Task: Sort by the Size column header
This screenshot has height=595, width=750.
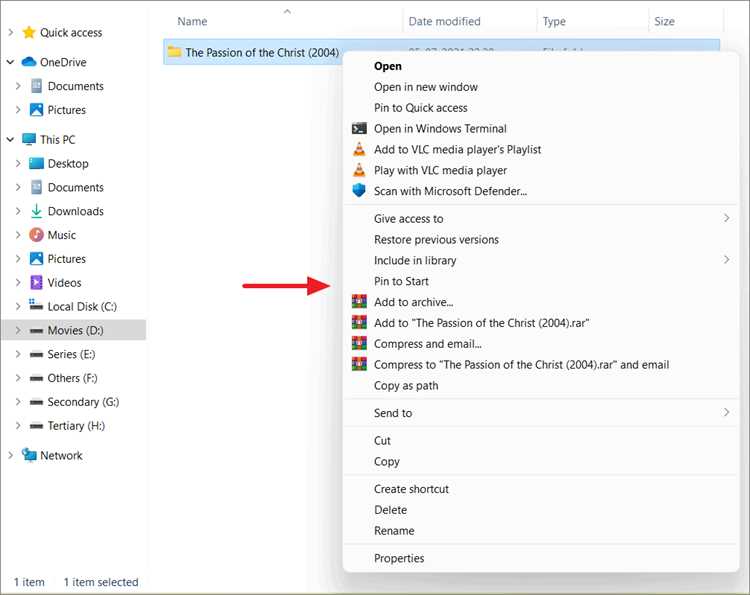Action: tap(664, 22)
